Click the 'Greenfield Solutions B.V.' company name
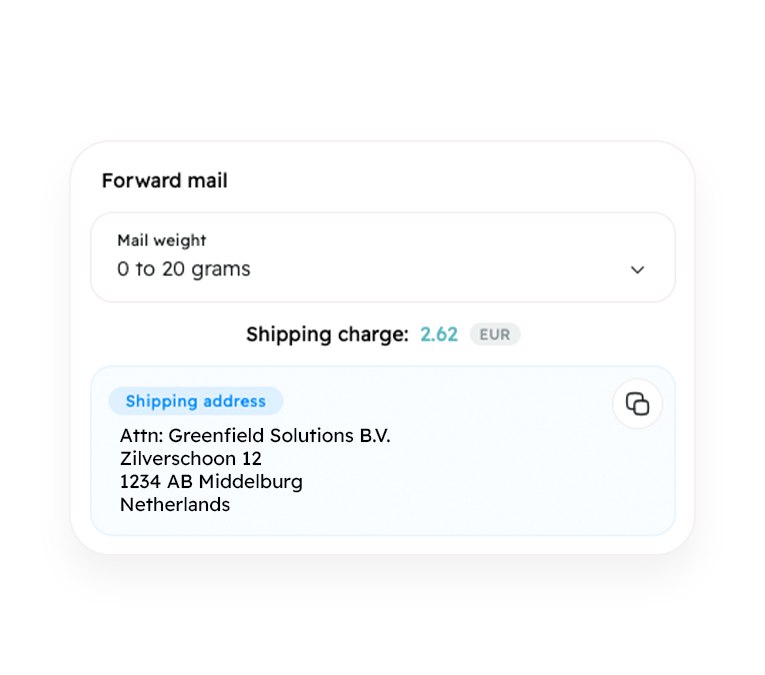This screenshot has height=675, width=765. click(280, 436)
